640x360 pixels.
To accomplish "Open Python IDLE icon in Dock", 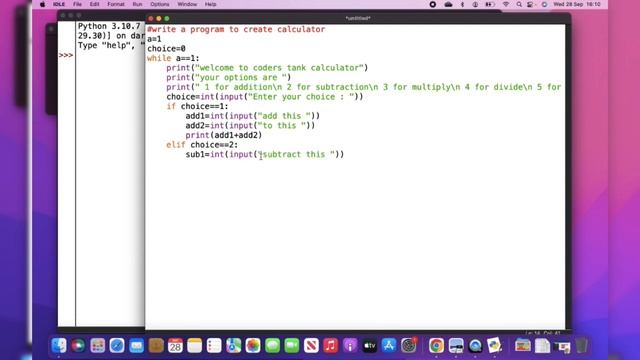I will click(494, 346).
